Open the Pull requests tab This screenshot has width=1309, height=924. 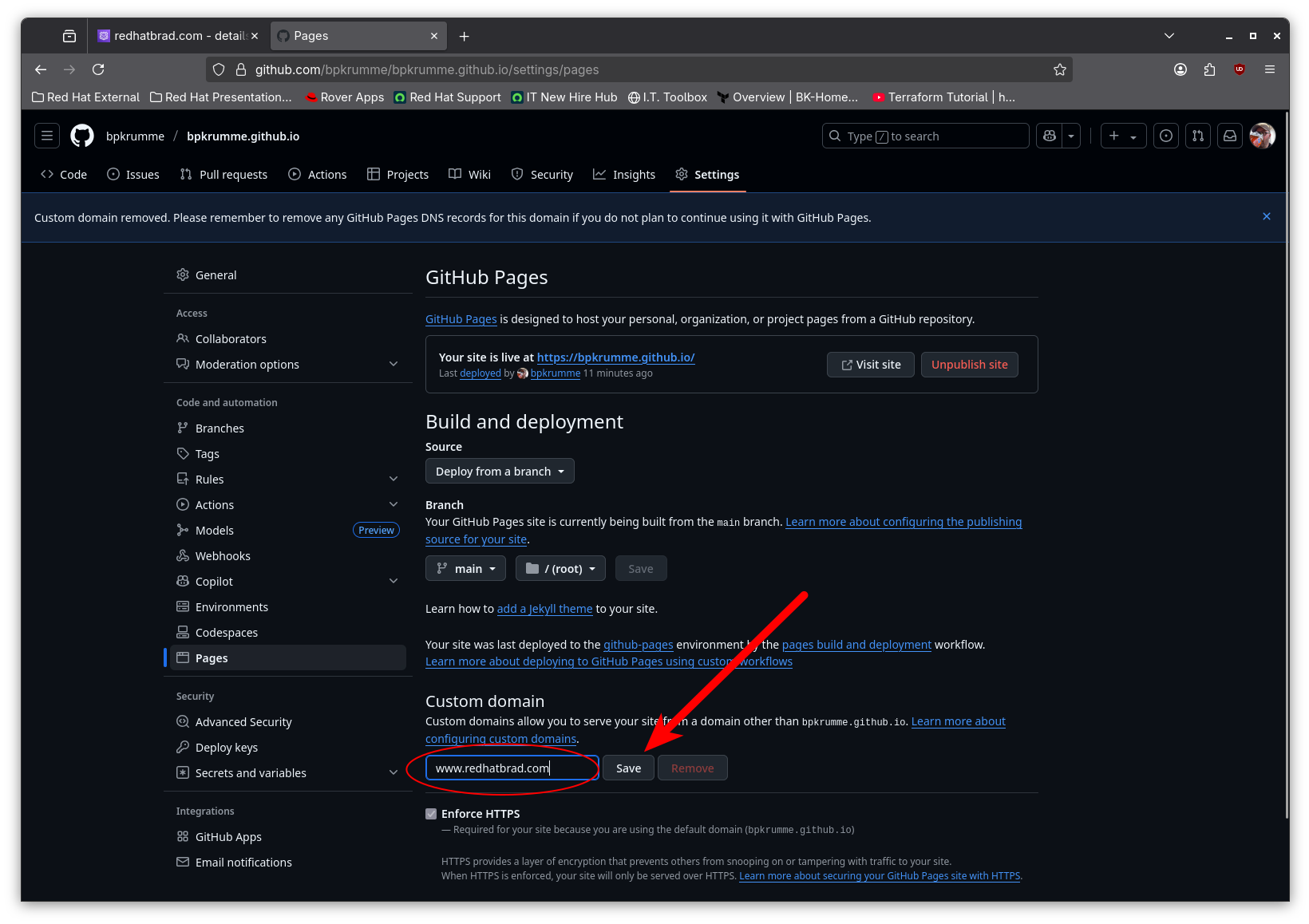(x=223, y=175)
